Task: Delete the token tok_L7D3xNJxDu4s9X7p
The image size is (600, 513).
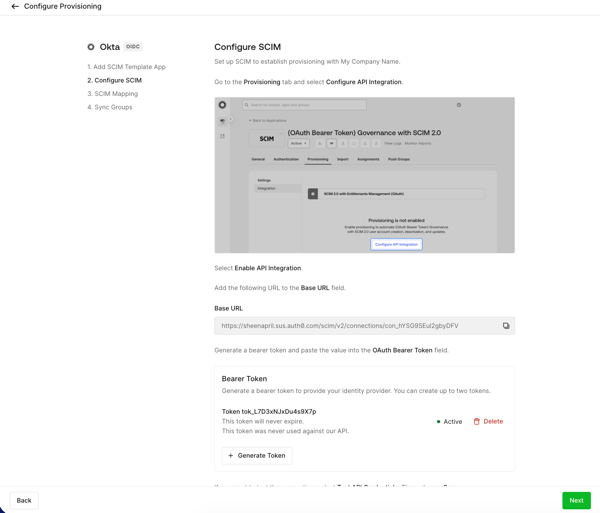Action: click(488, 422)
